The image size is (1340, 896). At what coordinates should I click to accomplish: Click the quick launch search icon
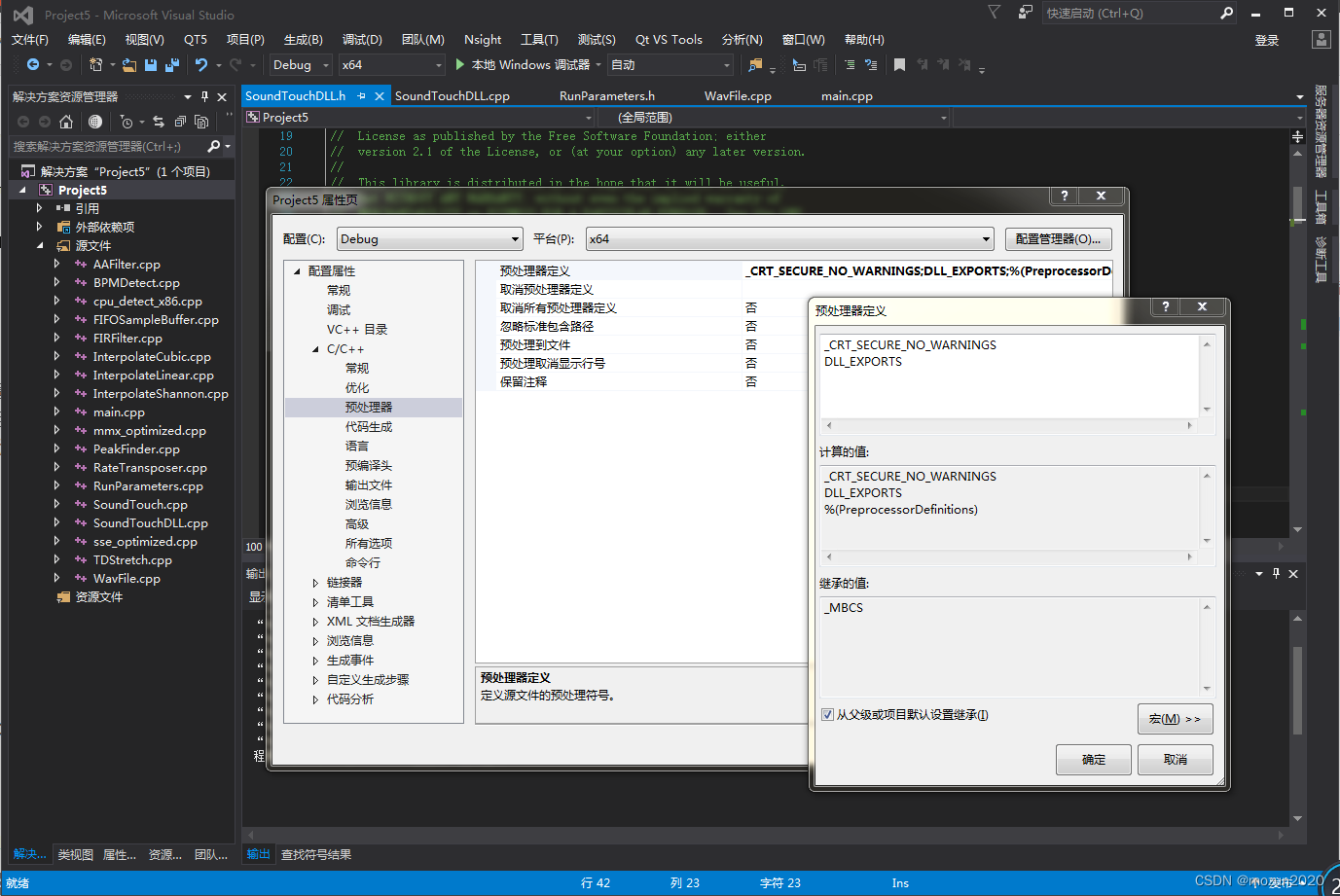(x=1226, y=13)
